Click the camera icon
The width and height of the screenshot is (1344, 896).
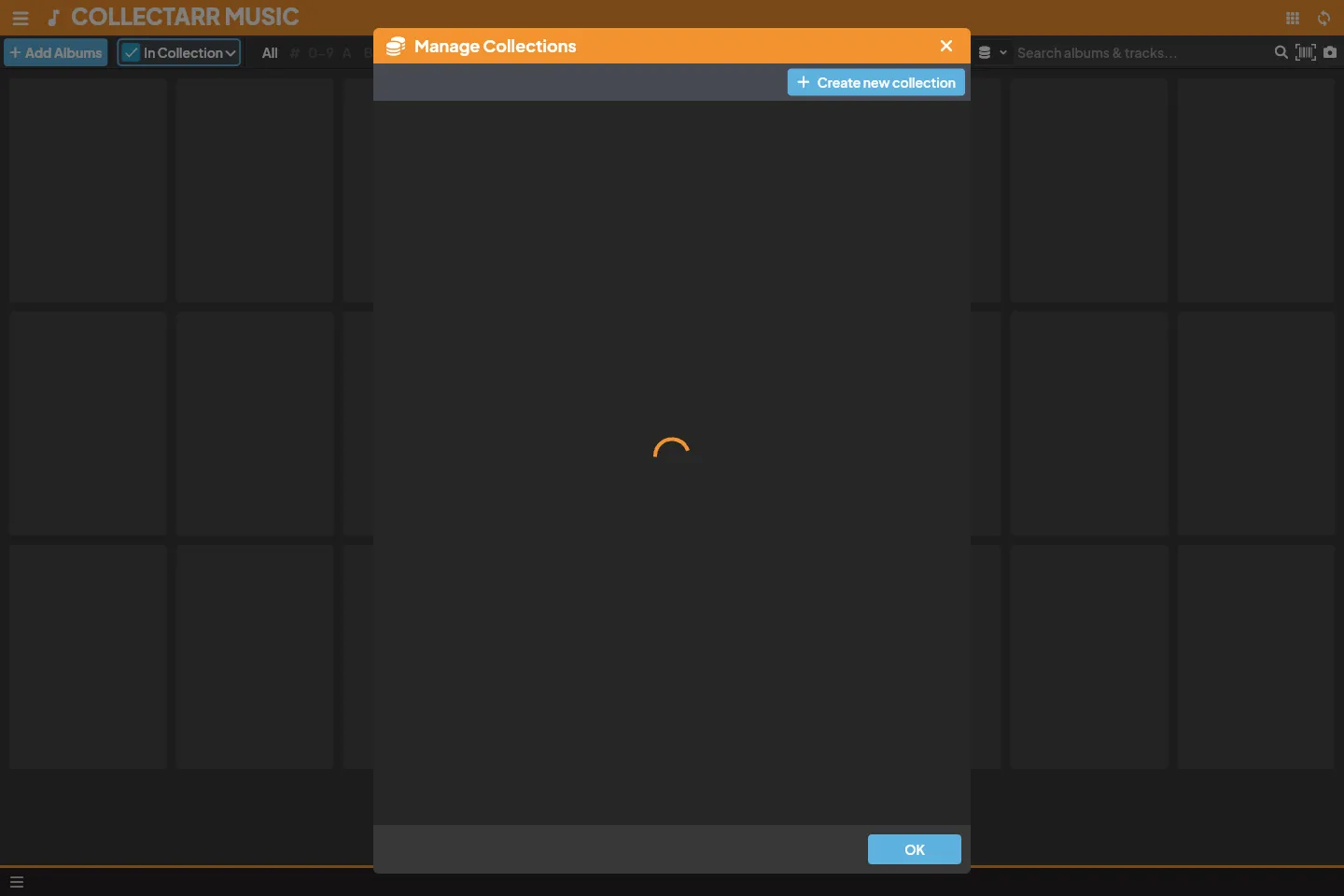1330,52
